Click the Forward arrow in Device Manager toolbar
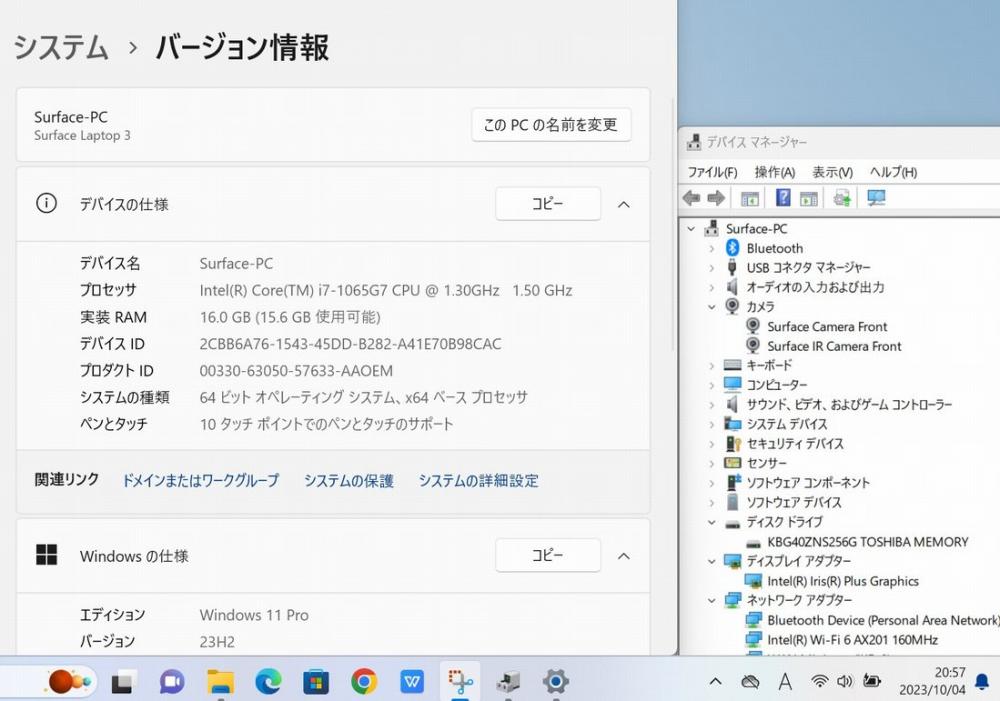1000x701 pixels. coord(716,198)
